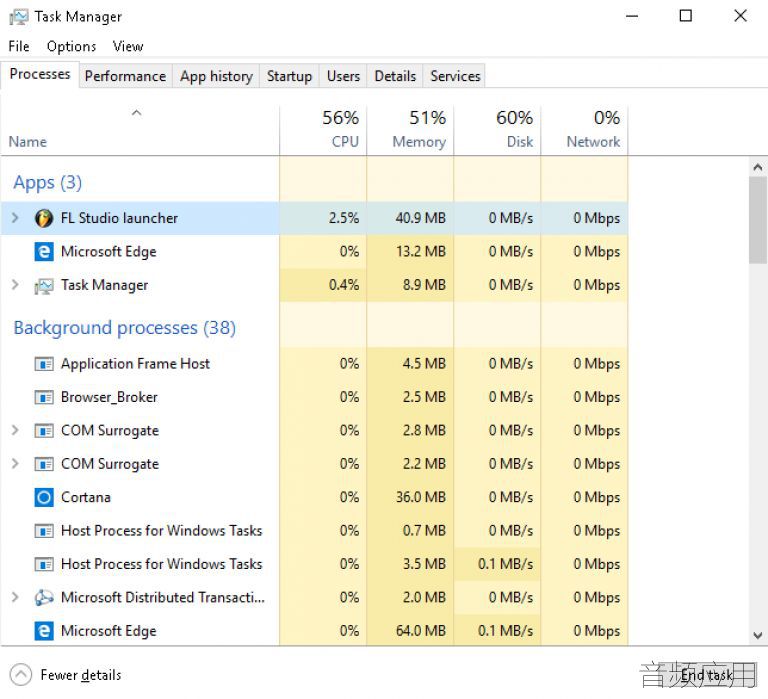
Task: Click icon of COM Surrogate using 2.2 MB
Action: (44, 464)
